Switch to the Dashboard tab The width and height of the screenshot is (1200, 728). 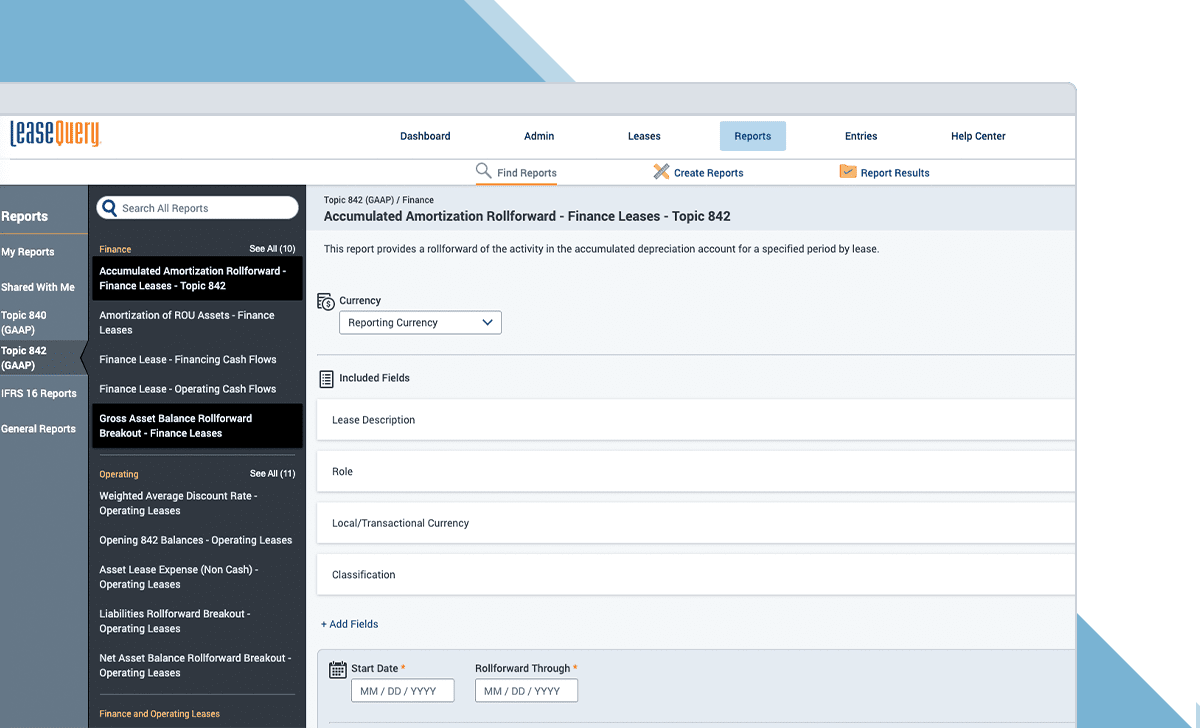[425, 136]
